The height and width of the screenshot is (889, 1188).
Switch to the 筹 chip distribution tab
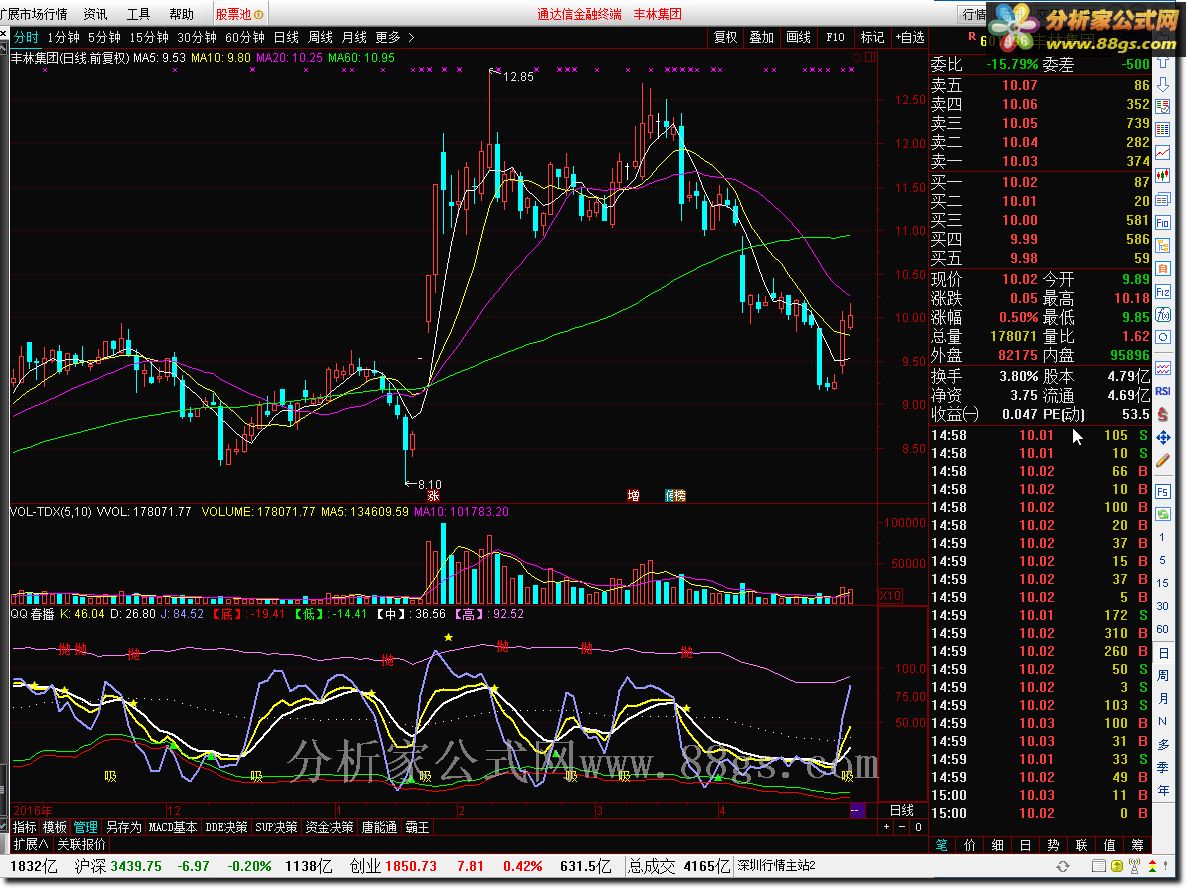1137,845
